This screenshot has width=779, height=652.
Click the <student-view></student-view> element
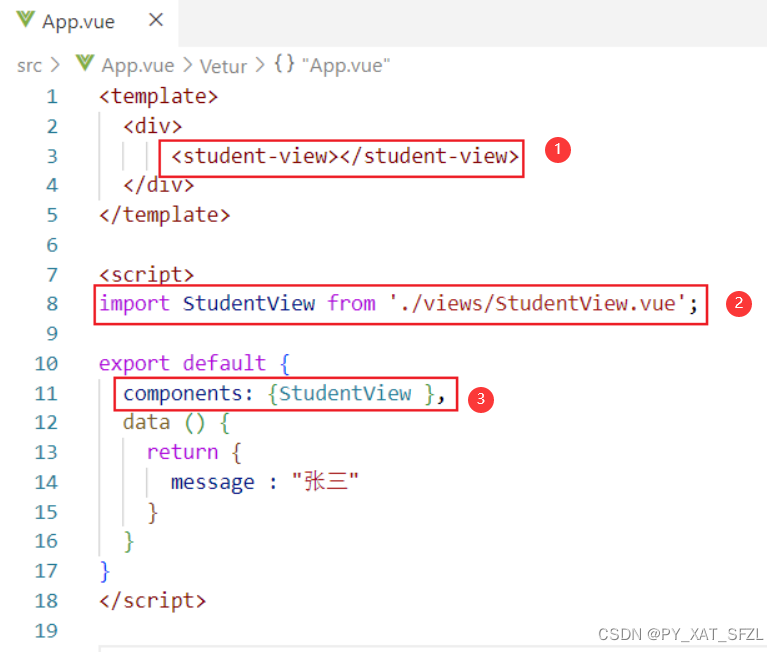(x=345, y=157)
